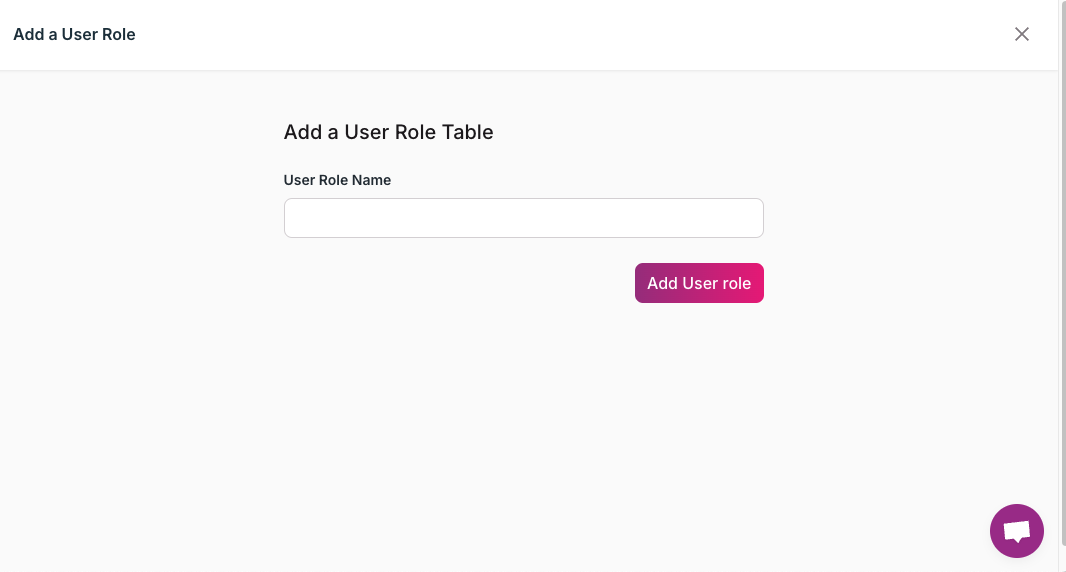
Task: Select the pink gradient Add User role button
Action: 698,283
